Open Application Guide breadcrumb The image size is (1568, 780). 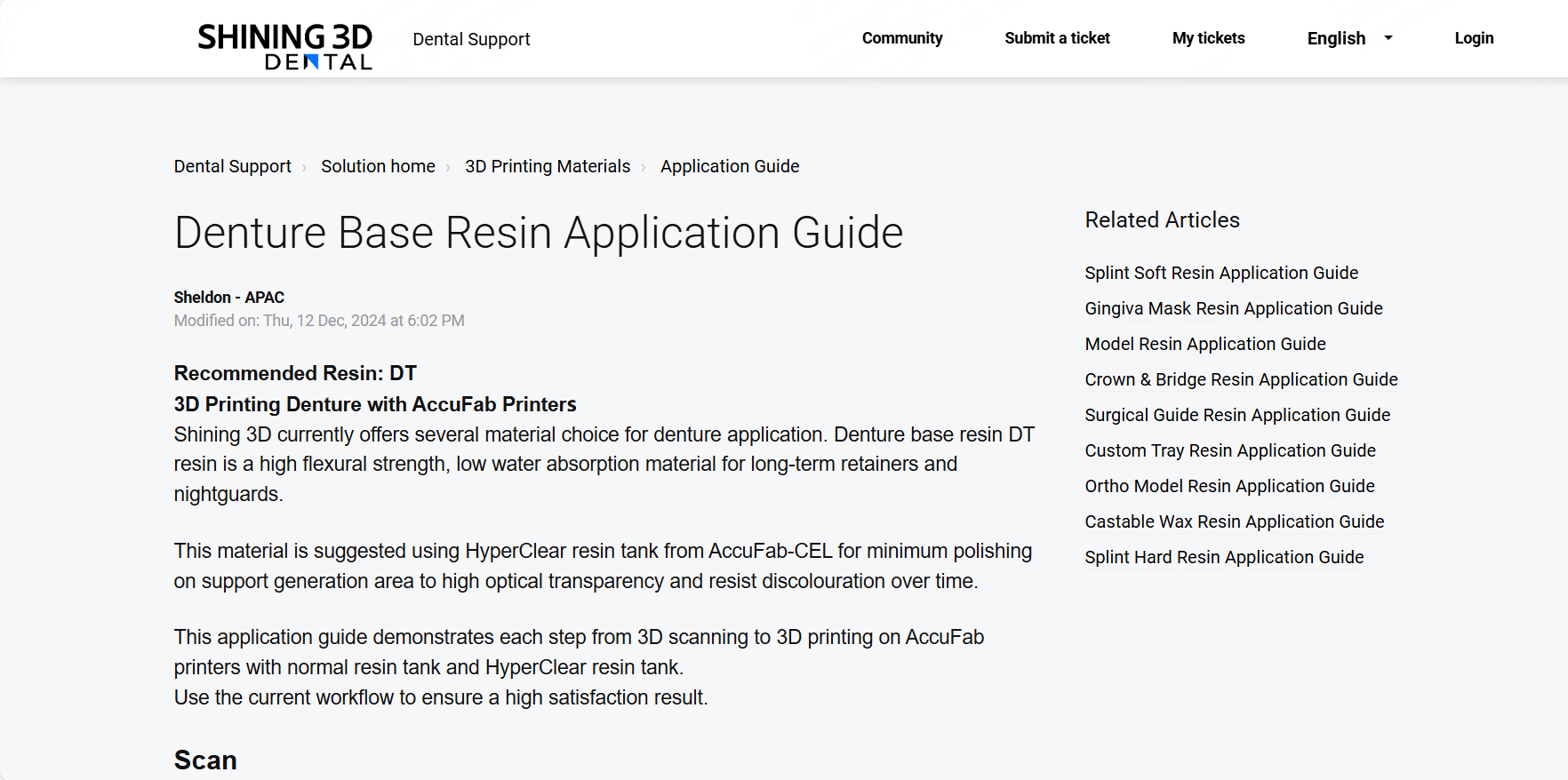(730, 166)
